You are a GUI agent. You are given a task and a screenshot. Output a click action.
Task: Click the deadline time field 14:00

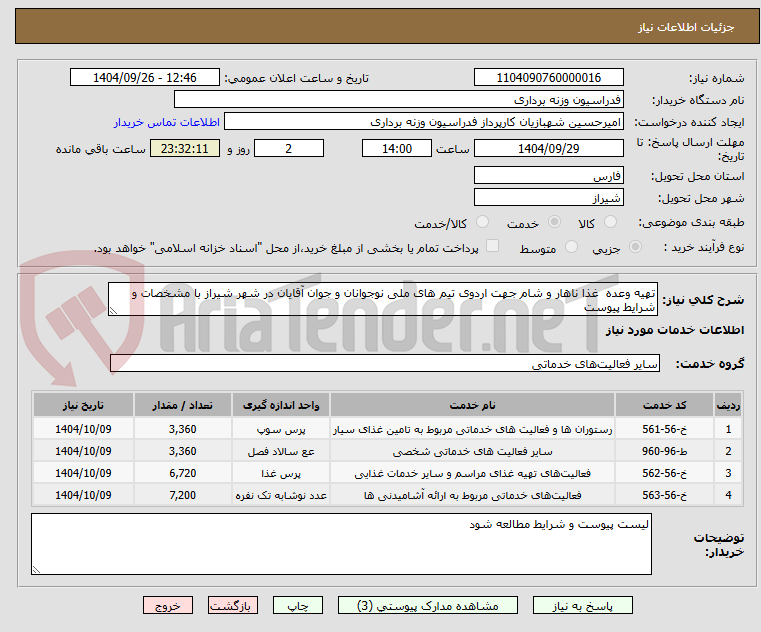(397, 149)
